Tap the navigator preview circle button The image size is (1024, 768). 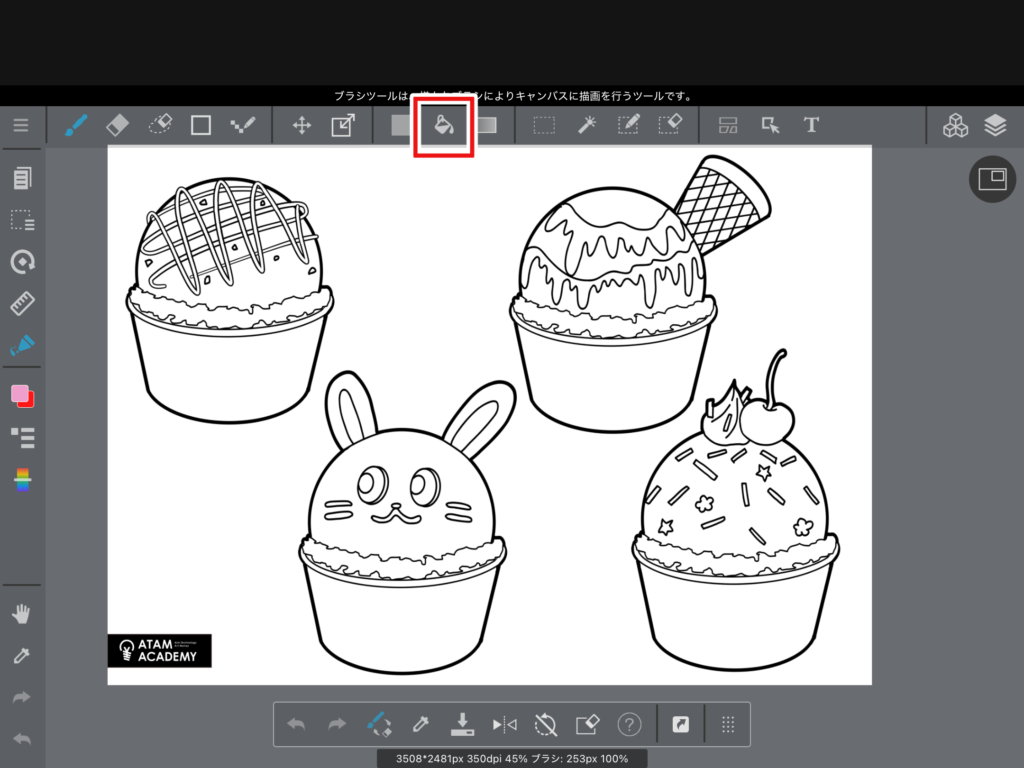(x=992, y=179)
